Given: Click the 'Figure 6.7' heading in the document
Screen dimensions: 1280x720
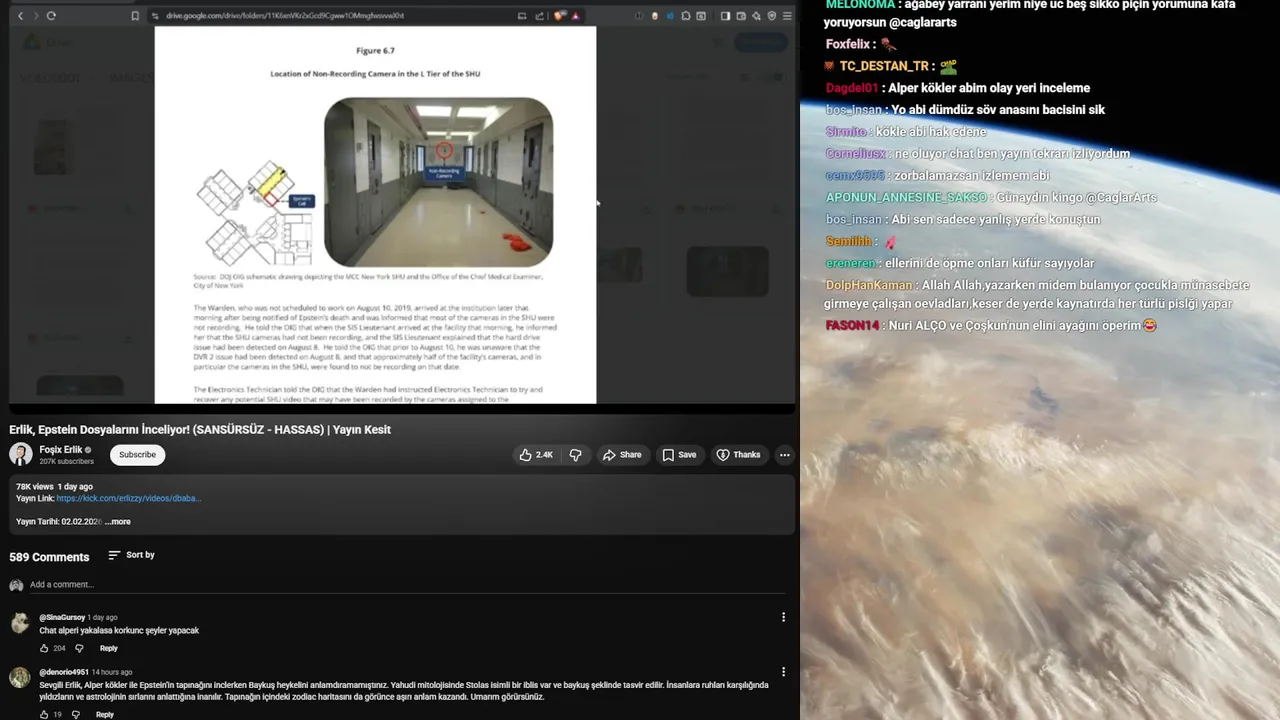Looking at the screenshot, I should 375,50.
